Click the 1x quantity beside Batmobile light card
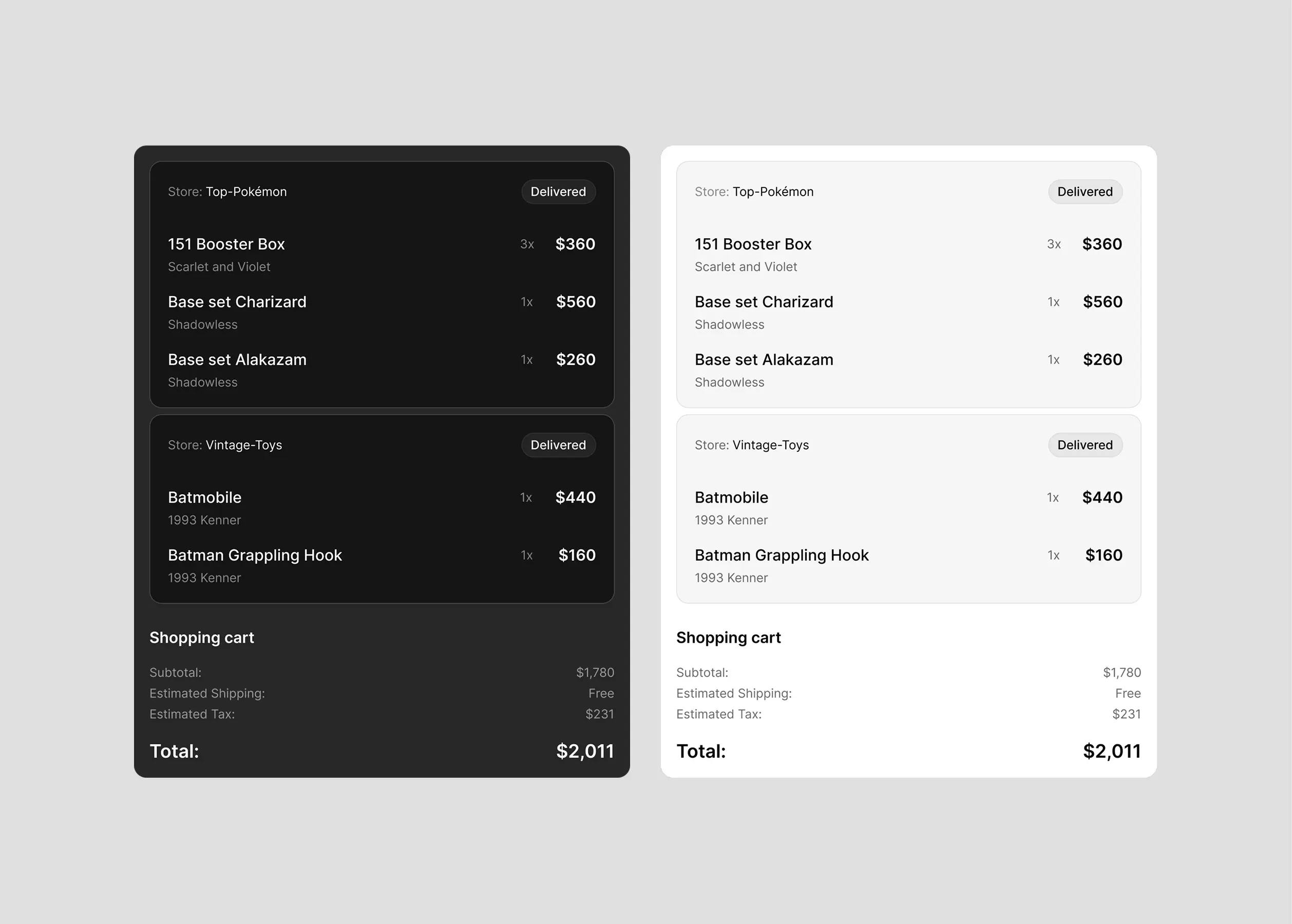This screenshot has width=1292, height=924. (x=1054, y=497)
